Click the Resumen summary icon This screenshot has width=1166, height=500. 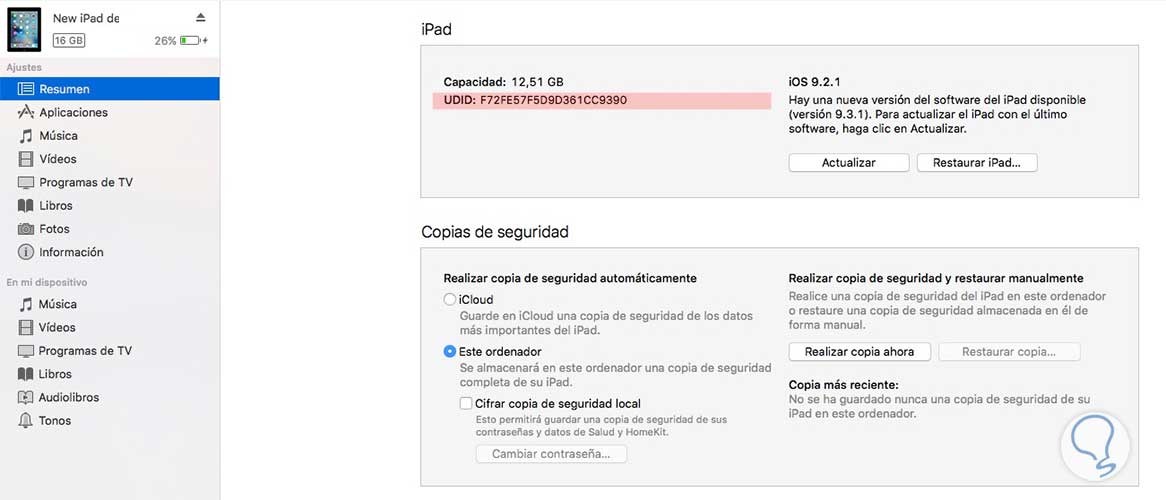pyautogui.click(x=26, y=89)
